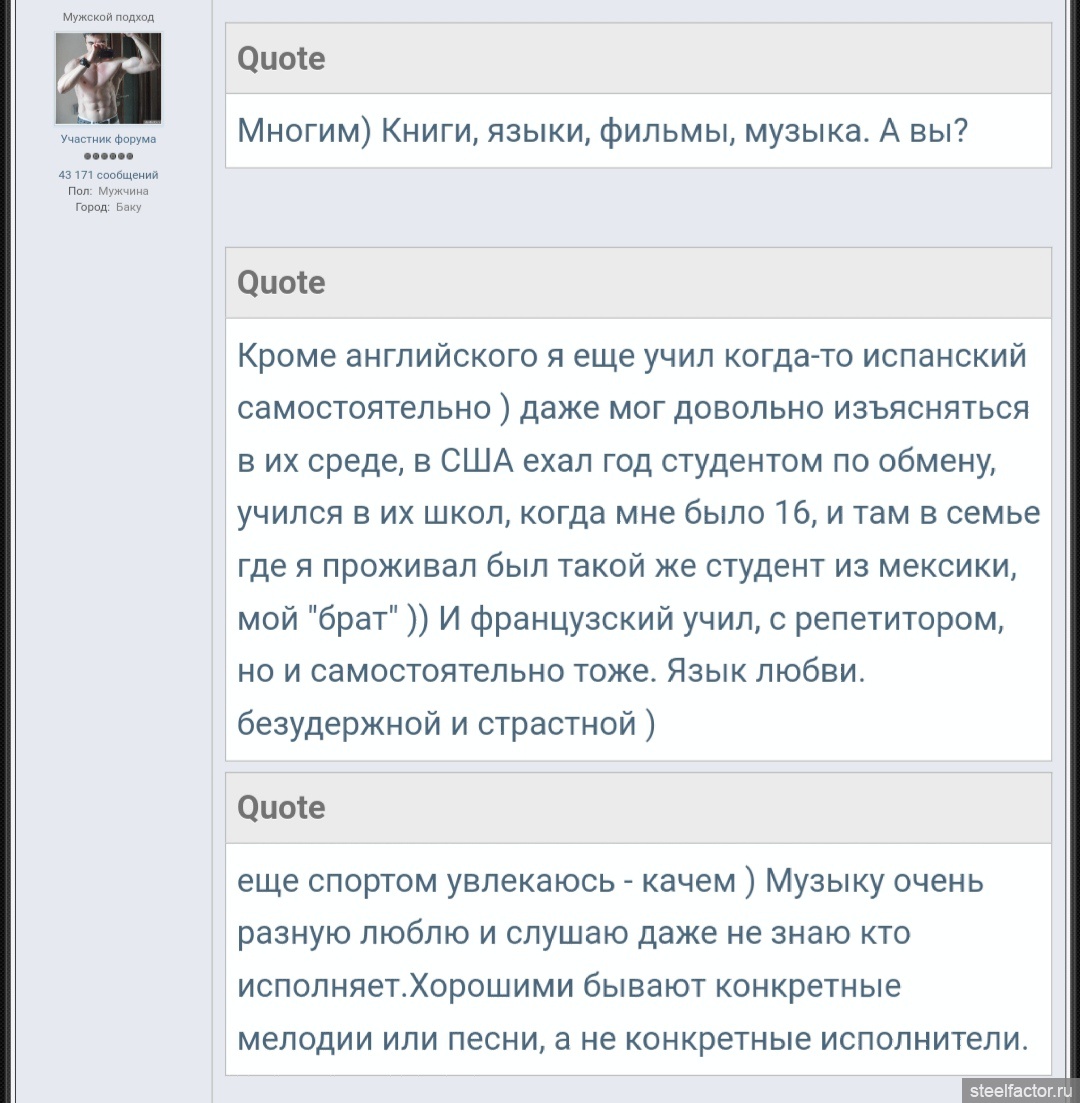This screenshot has width=1080, height=1103.
Task: Click the line starting "еще спортом увлекаюсь"
Action: pos(610,881)
